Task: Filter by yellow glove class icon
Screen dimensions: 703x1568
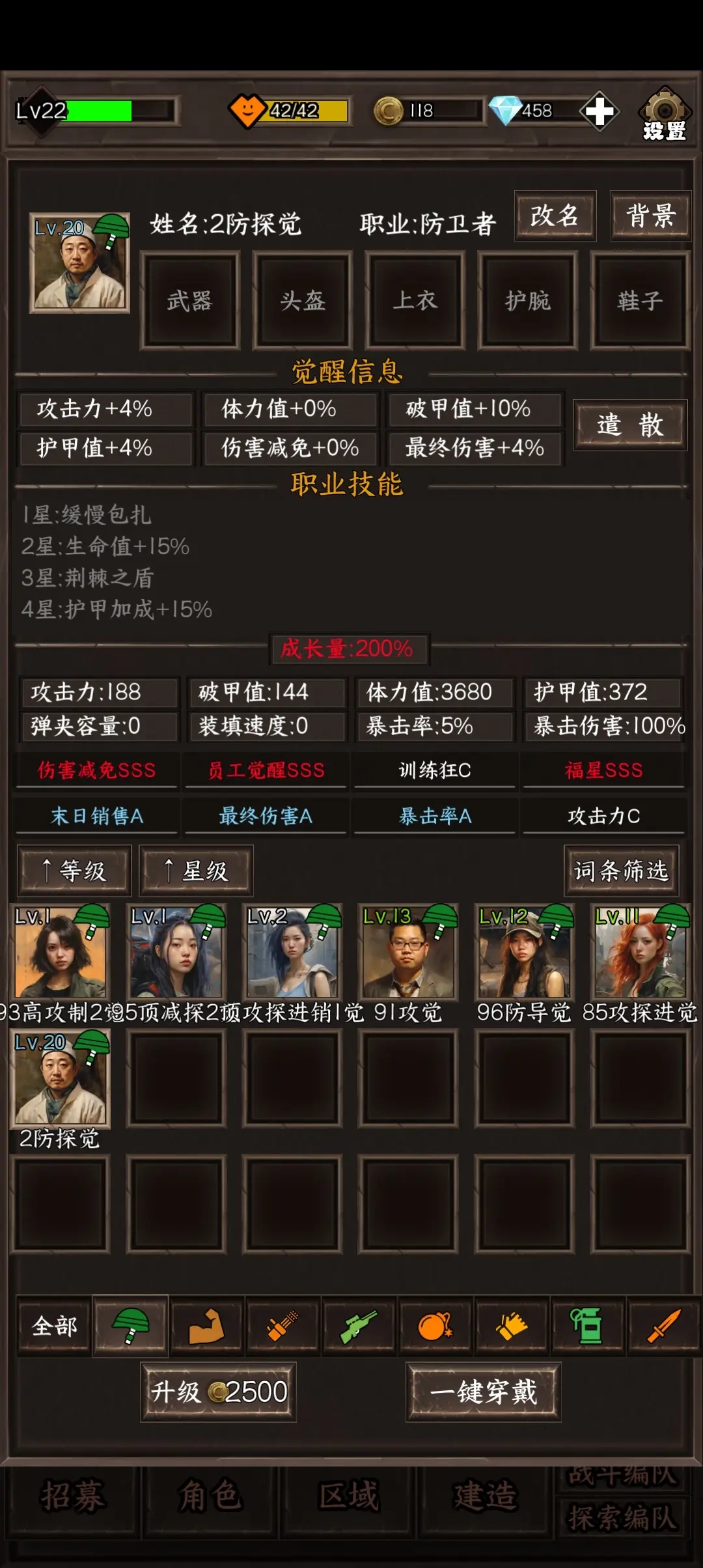Action: [511, 1326]
